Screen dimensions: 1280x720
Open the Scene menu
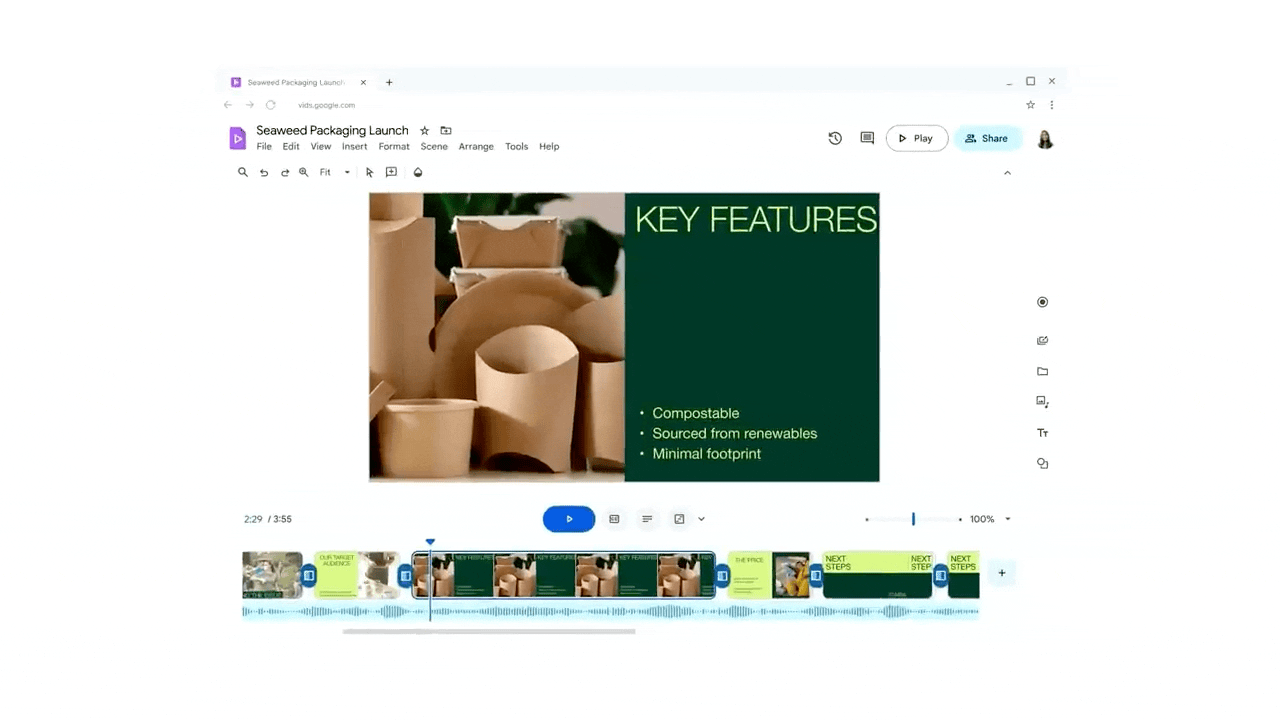click(x=434, y=146)
